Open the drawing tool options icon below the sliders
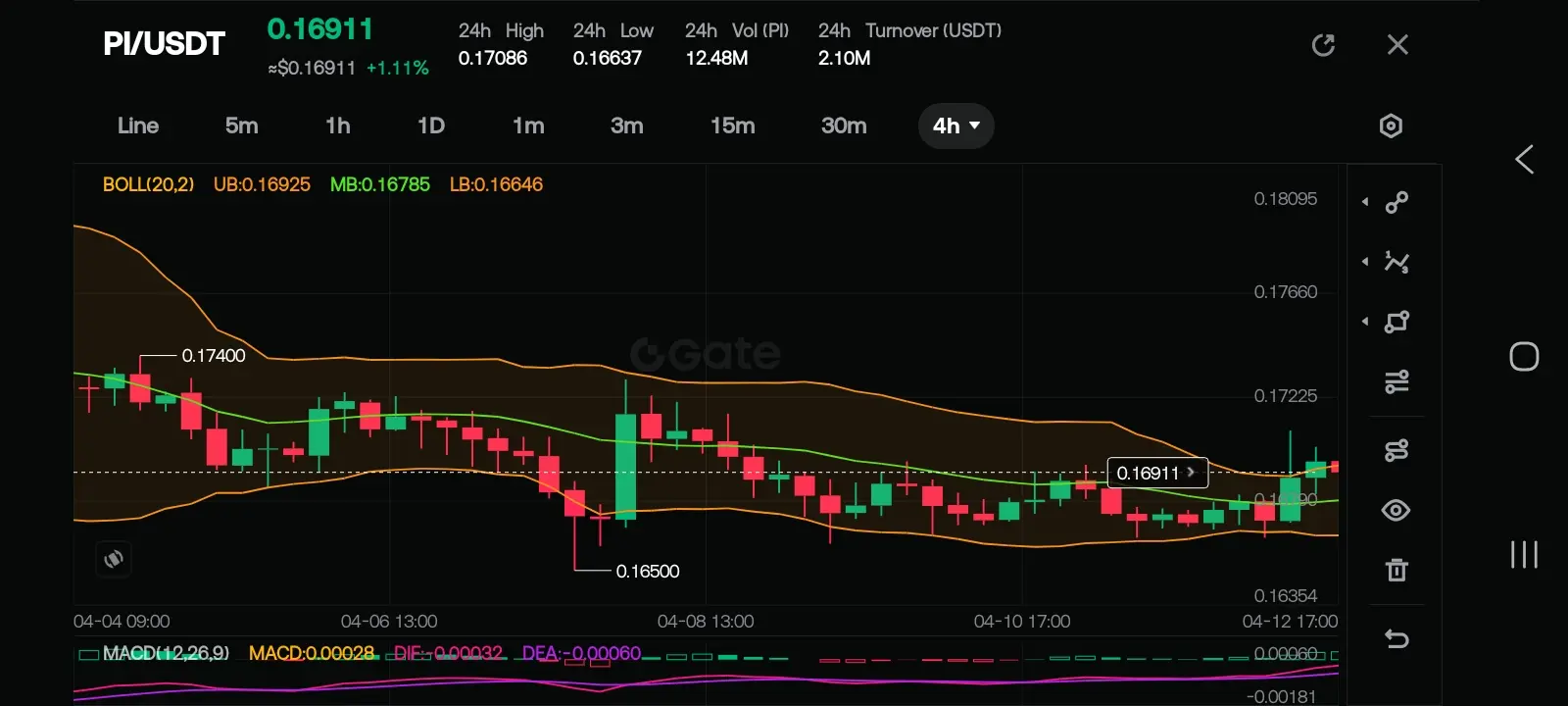 pos(1396,450)
